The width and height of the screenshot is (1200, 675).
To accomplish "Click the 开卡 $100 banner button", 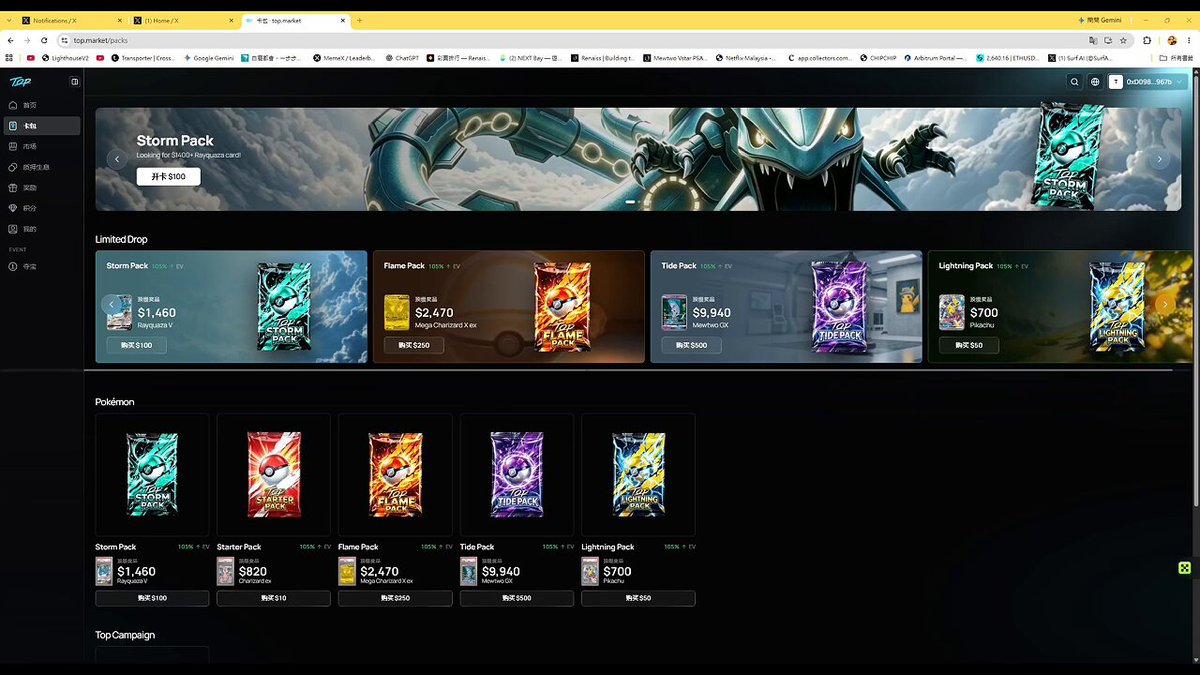I will coord(168,176).
